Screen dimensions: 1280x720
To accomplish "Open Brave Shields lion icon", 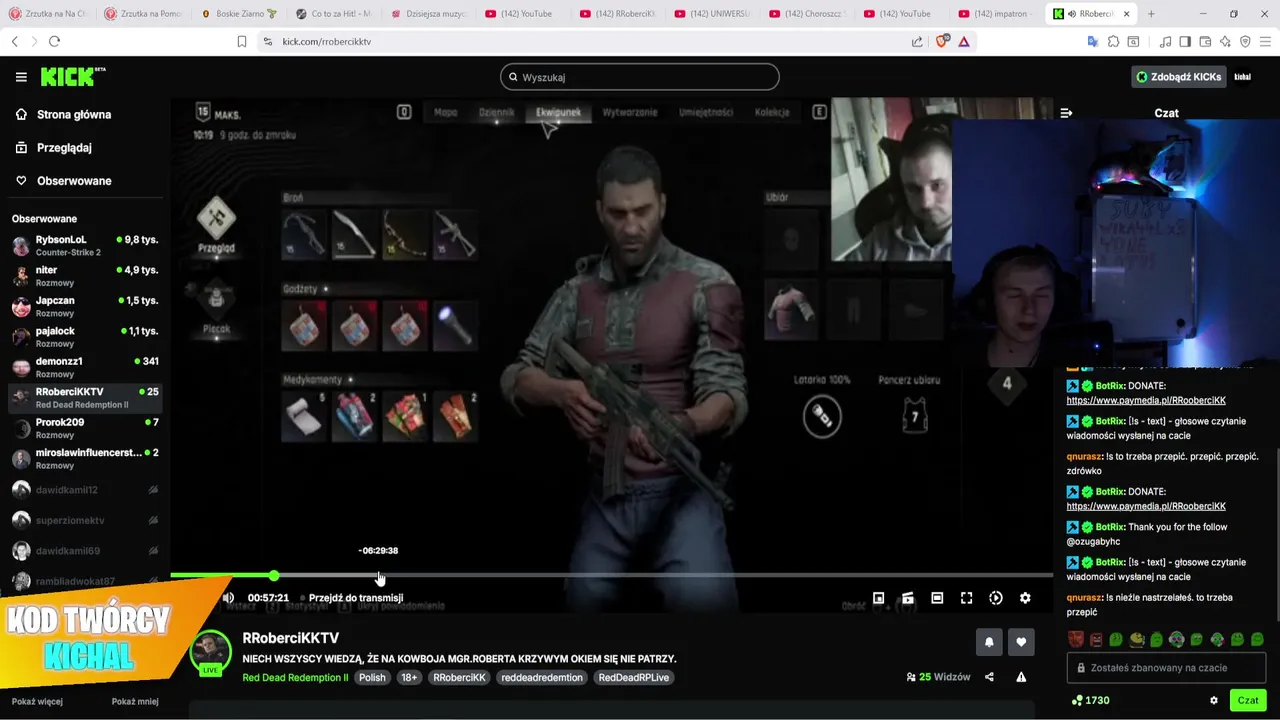I will tap(941, 41).
